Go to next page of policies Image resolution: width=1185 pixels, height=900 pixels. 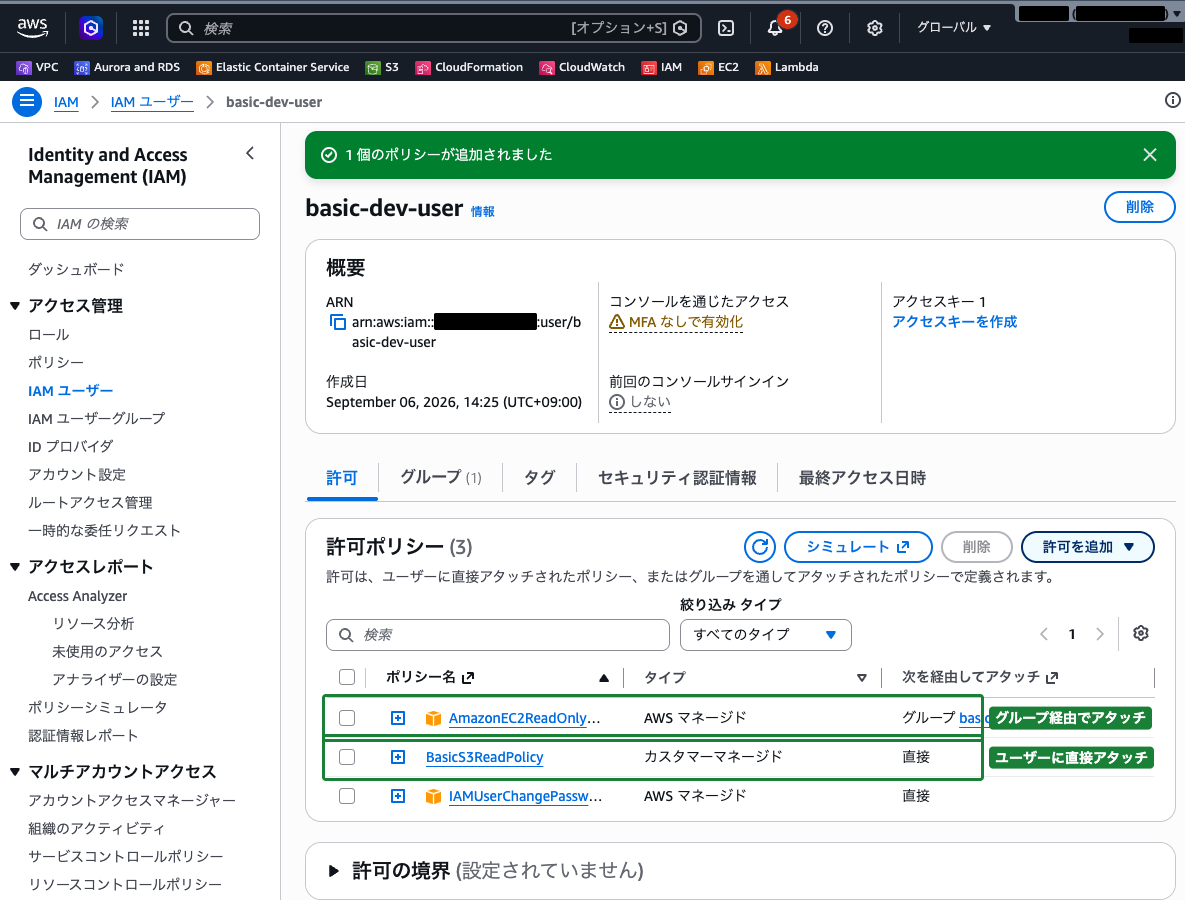tap(1100, 634)
